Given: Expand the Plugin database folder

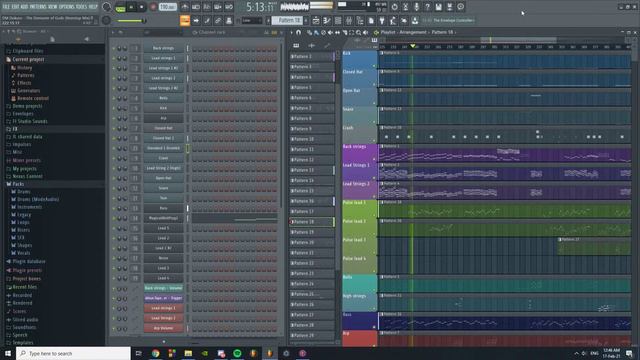Looking at the screenshot, I should 25,261.
